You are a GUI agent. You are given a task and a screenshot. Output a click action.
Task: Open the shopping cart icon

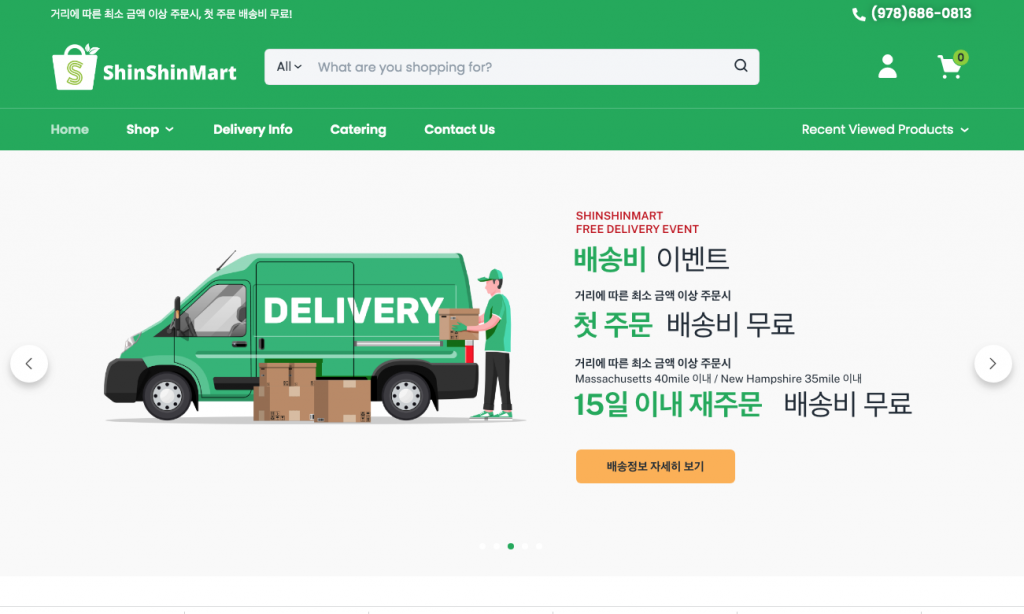coord(952,65)
